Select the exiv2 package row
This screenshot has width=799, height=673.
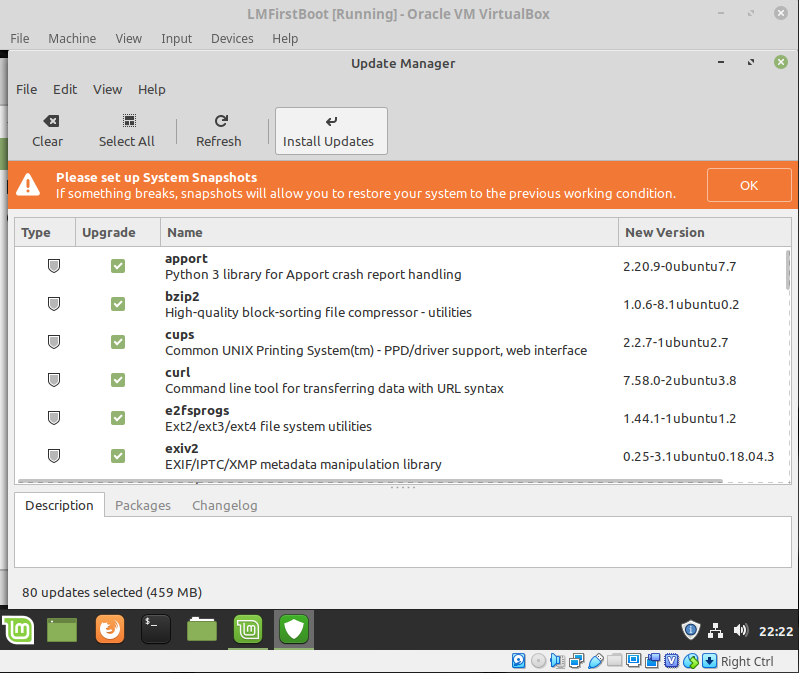click(x=403, y=456)
